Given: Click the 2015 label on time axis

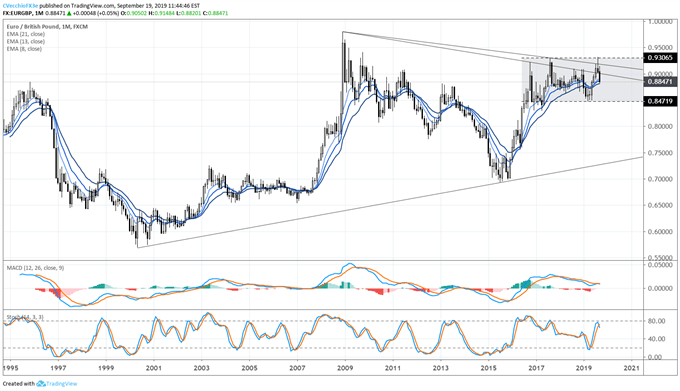Looking at the screenshot, I should 488,368.
